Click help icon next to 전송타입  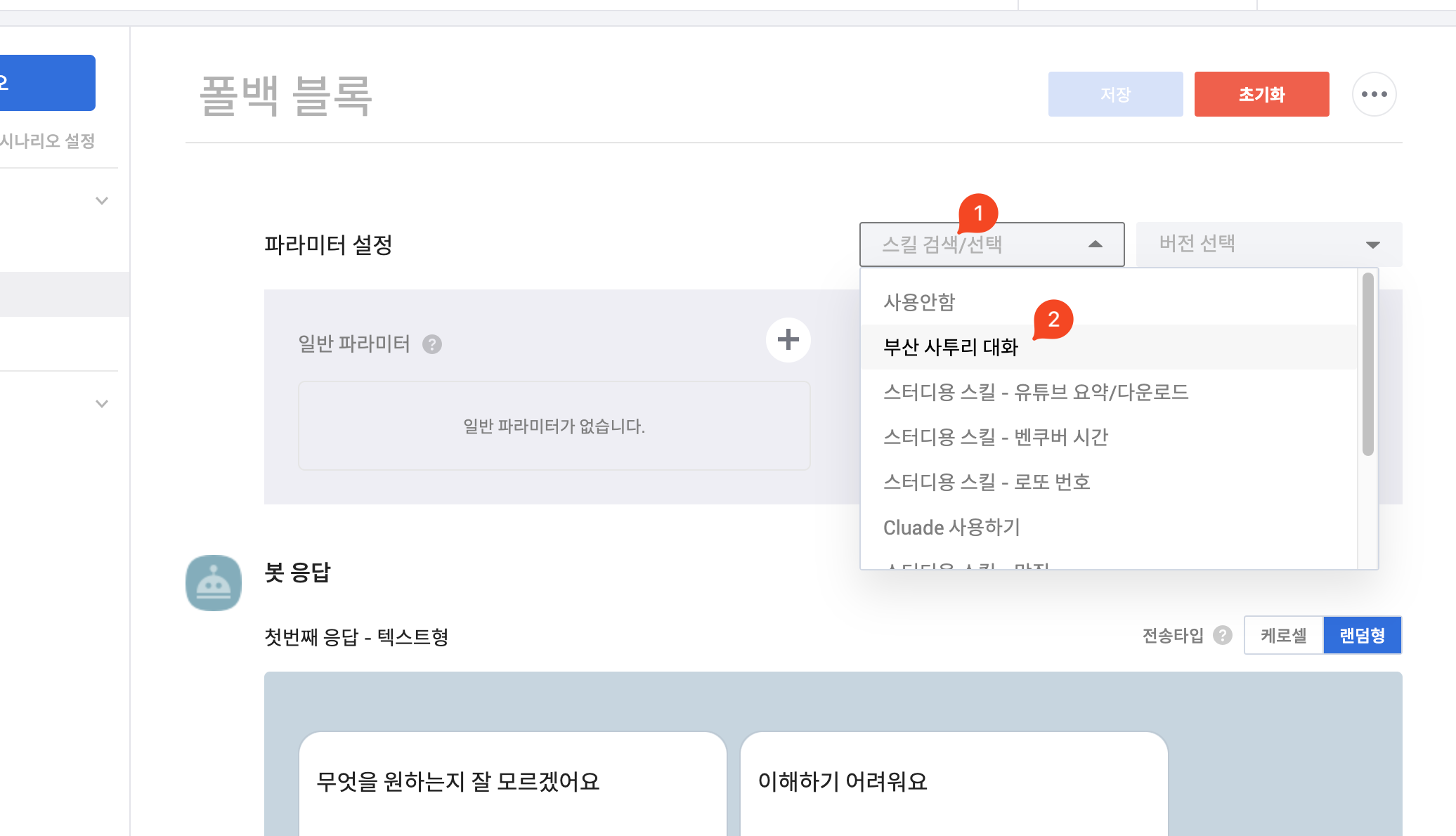[x=1223, y=635]
